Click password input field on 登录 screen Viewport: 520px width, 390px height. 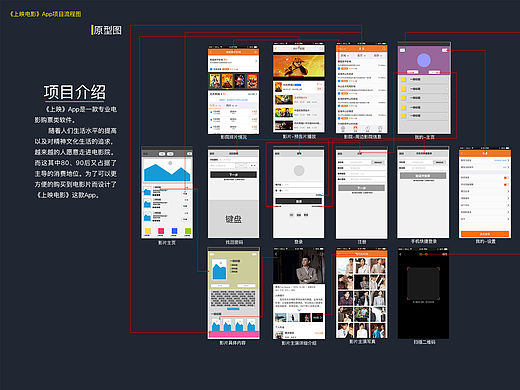[299, 191]
